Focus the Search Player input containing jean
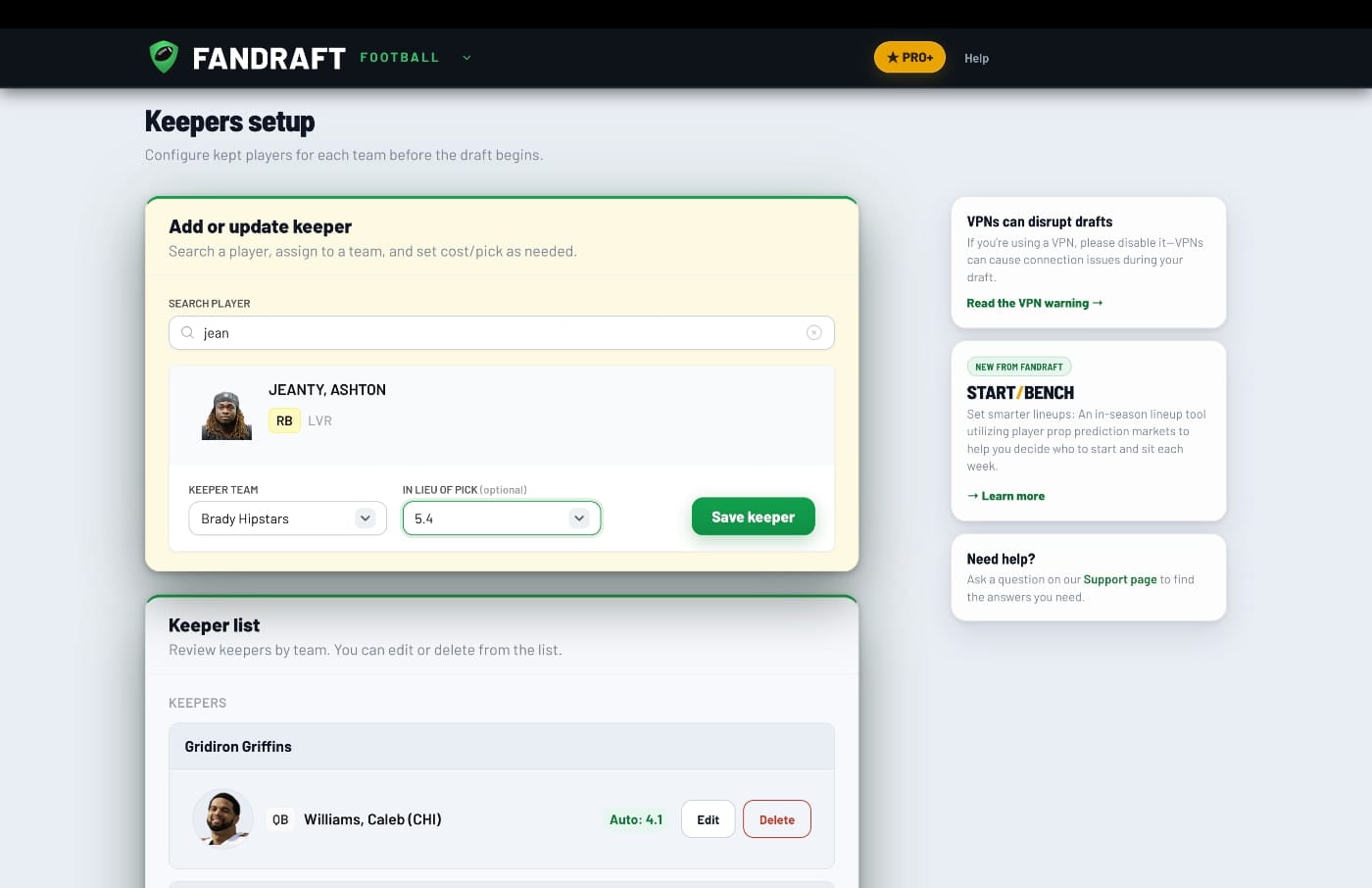The width and height of the screenshot is (1372, 888). (502, 332)
